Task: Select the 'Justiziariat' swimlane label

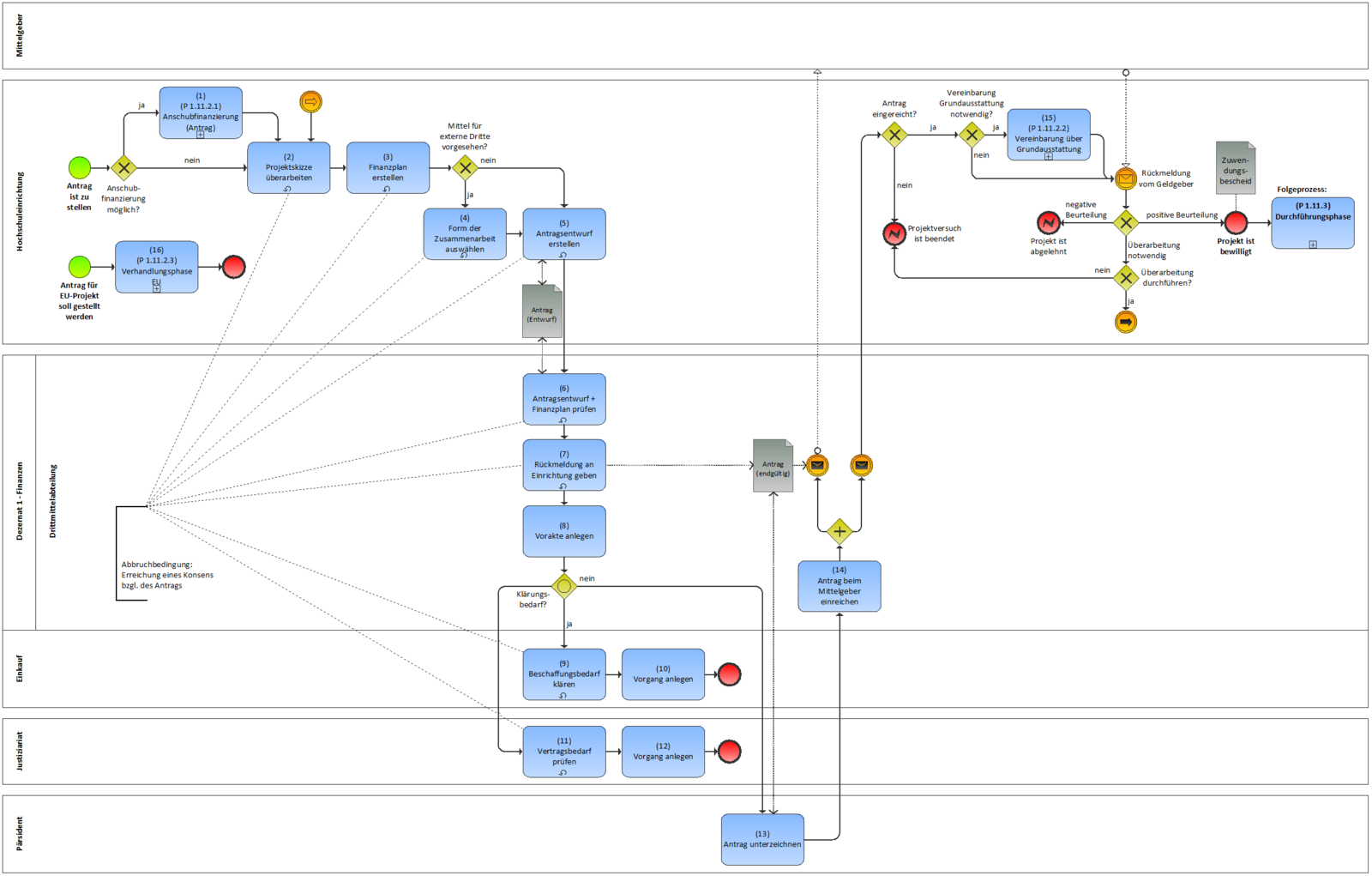Action: tap(20, 752)
